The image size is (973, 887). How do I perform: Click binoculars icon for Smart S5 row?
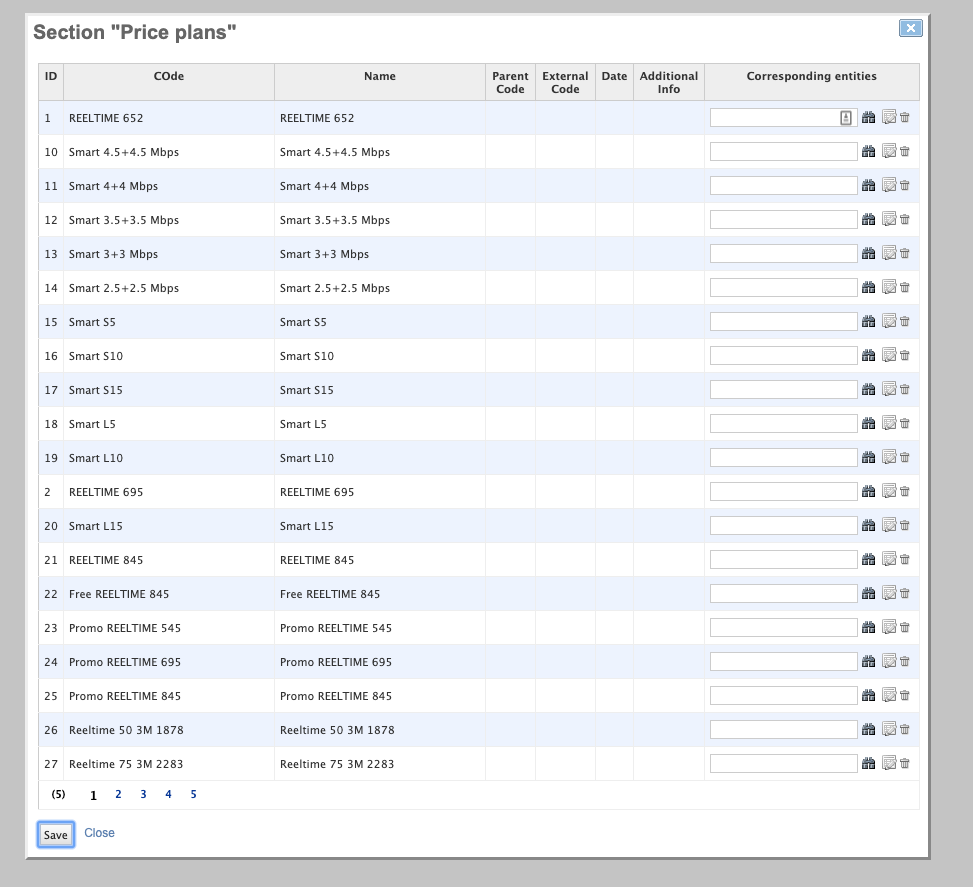(868, 322)
